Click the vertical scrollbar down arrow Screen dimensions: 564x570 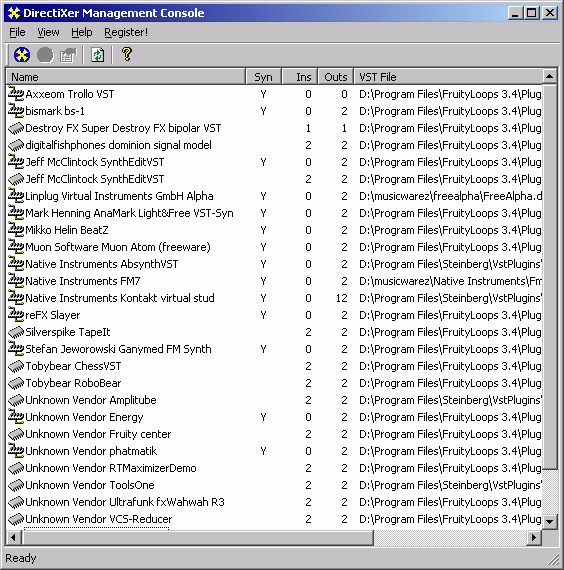(549, 522)
